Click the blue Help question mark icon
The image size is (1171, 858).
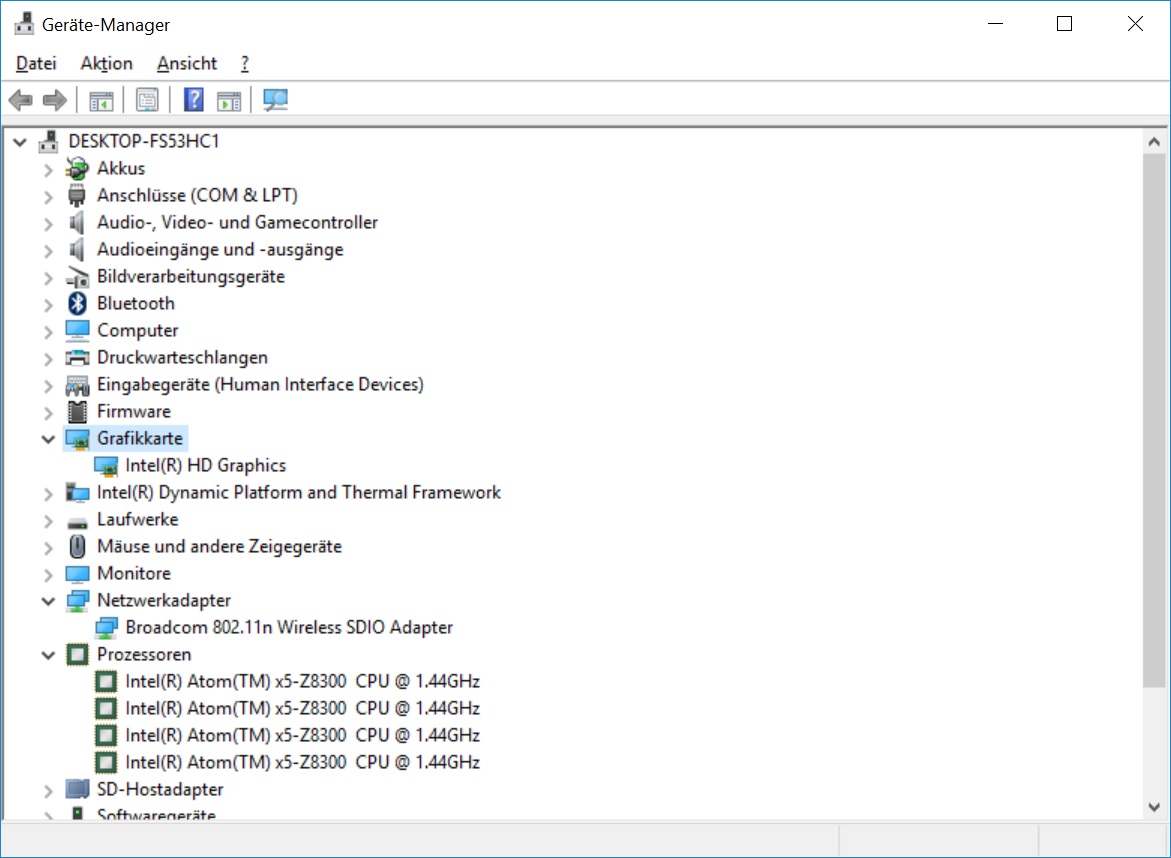193,99
